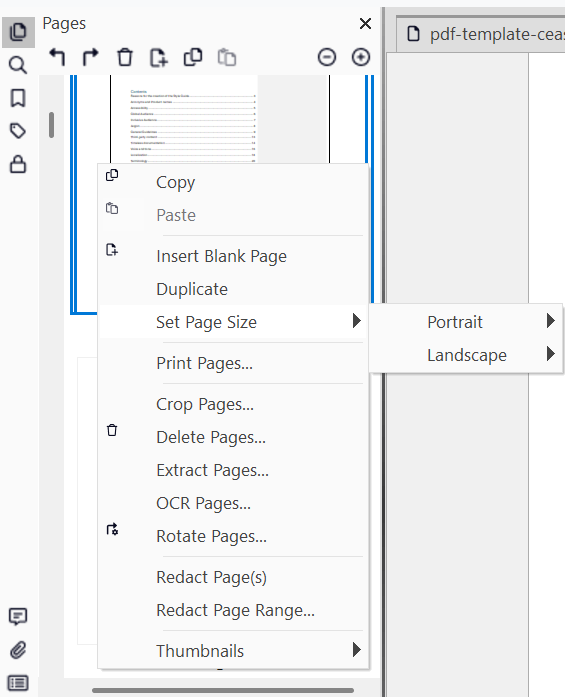This screenshot has width=565, height=697.
Task: Open the Bookmarks panel icon
Action: click(18, 98)
